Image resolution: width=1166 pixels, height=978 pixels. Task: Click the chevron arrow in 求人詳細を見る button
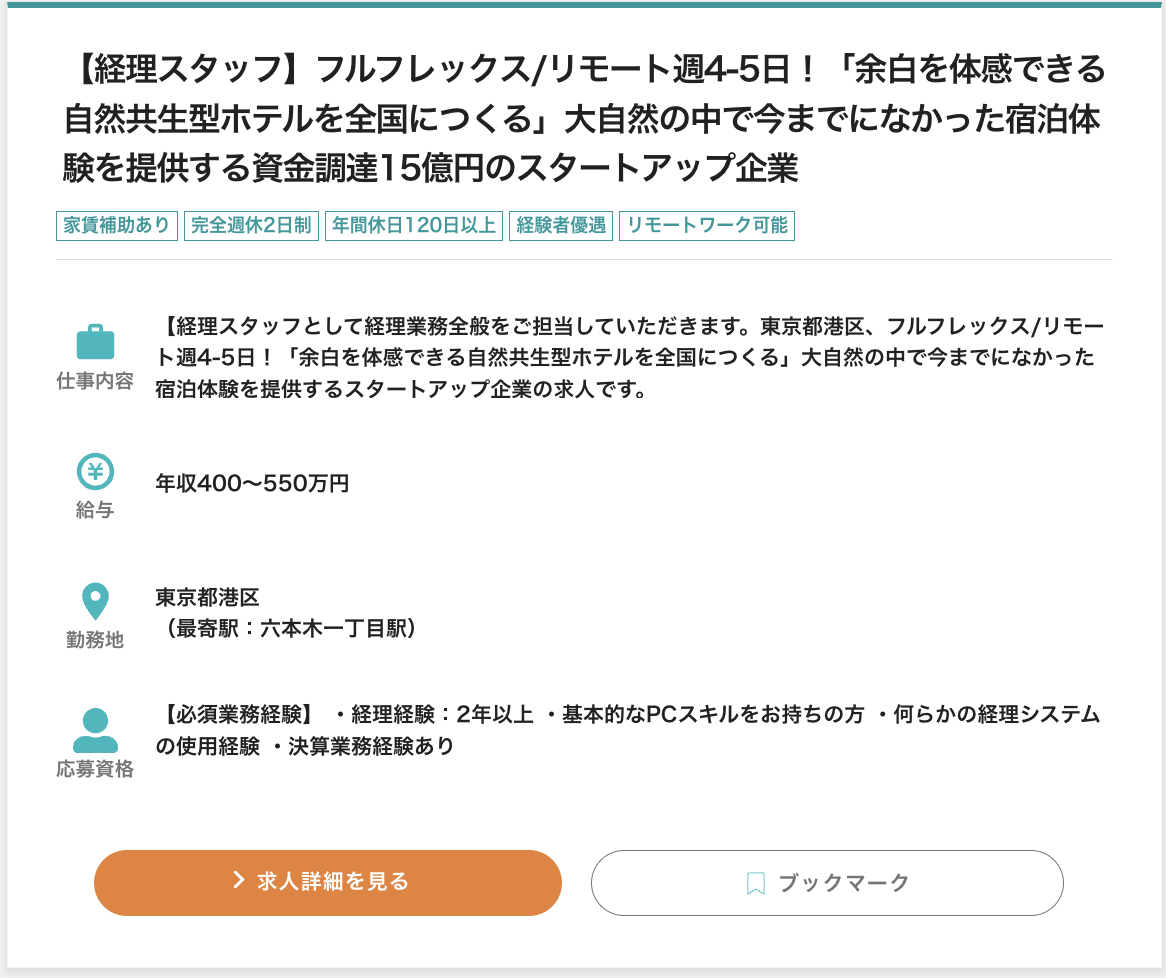pos(239,880)
